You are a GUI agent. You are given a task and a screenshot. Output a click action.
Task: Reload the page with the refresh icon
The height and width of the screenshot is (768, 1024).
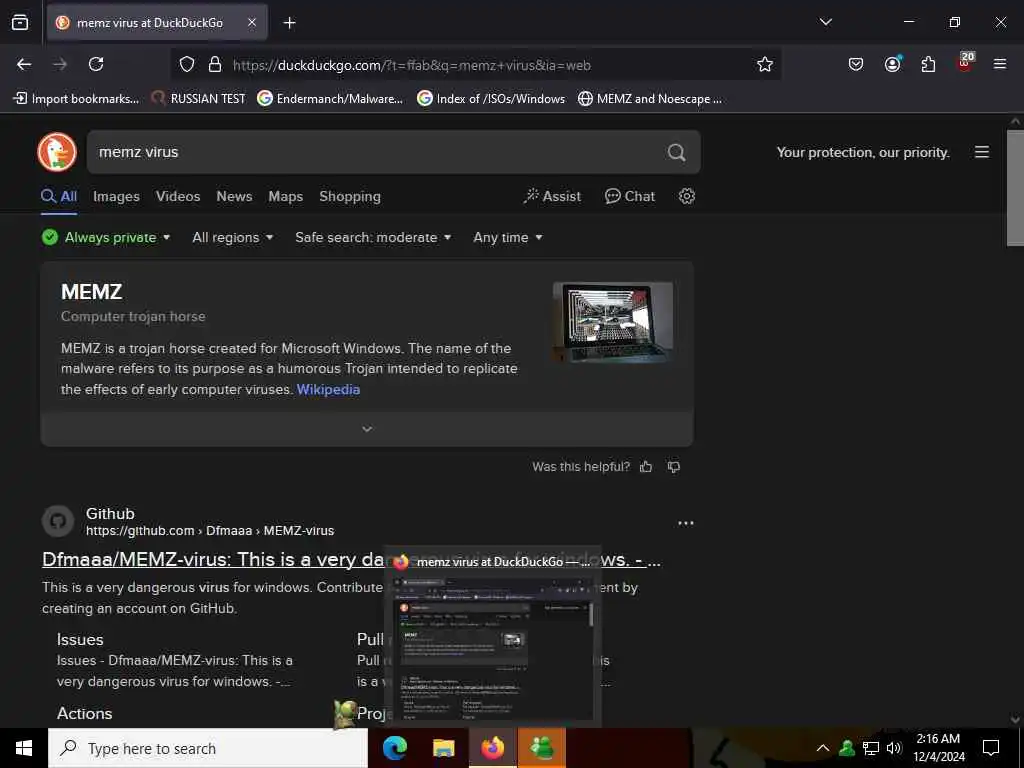click(96, 64)
